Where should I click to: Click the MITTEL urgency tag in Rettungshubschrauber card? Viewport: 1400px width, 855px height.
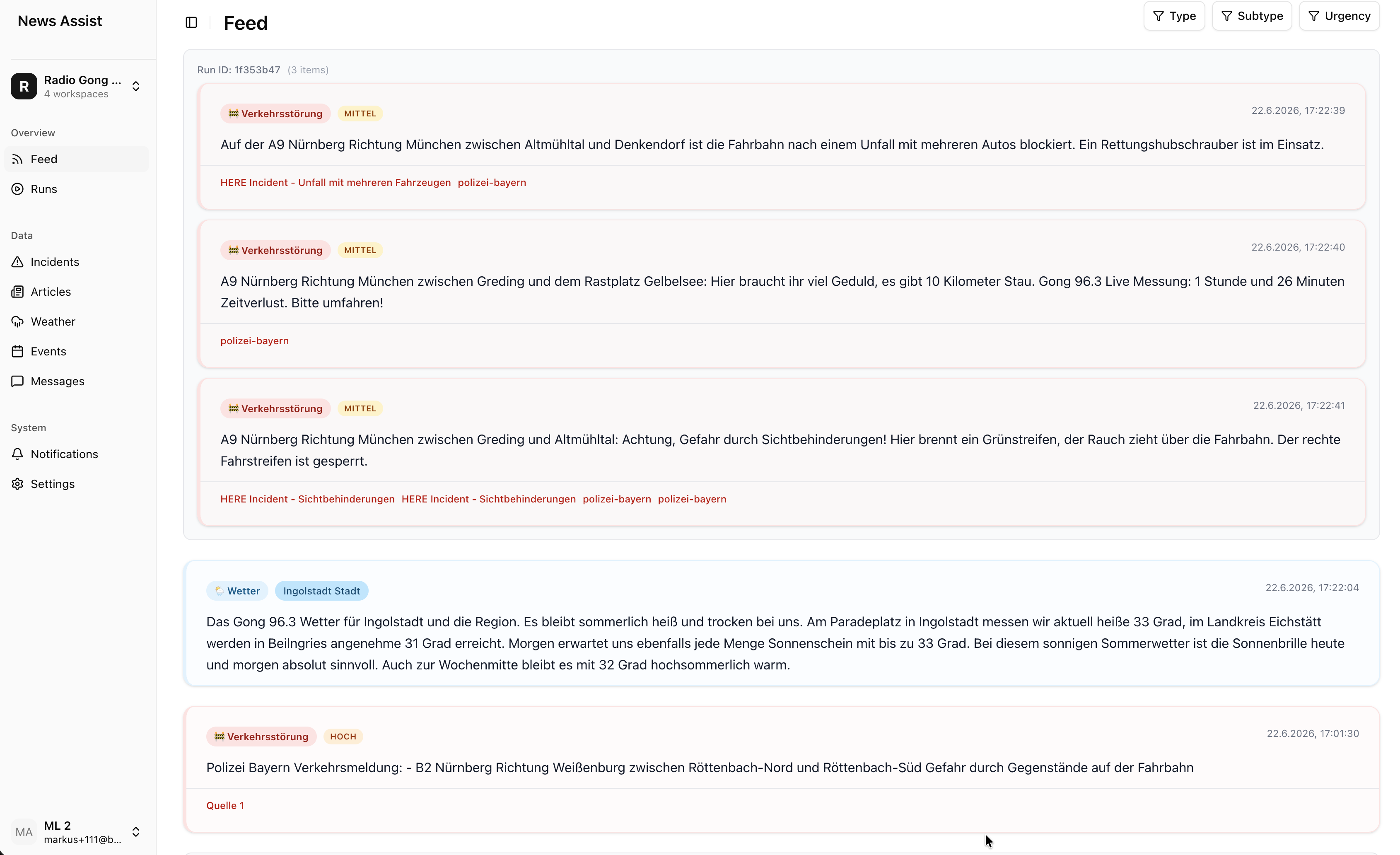(360, 114)
